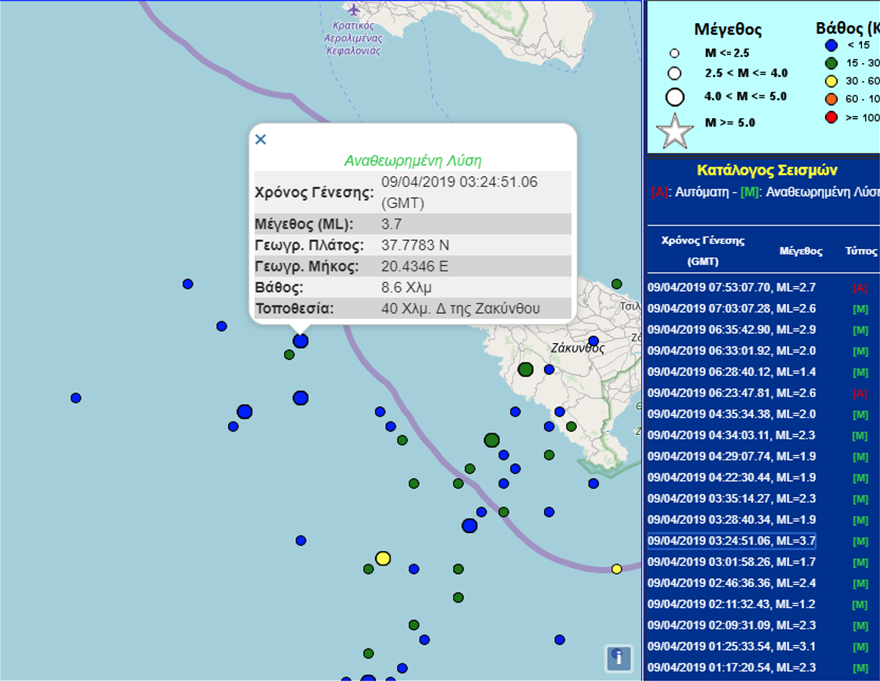Click the Ζάκυνθος city label on map
The width and height of the screenshot is (880, 681).
coord(577,349)
